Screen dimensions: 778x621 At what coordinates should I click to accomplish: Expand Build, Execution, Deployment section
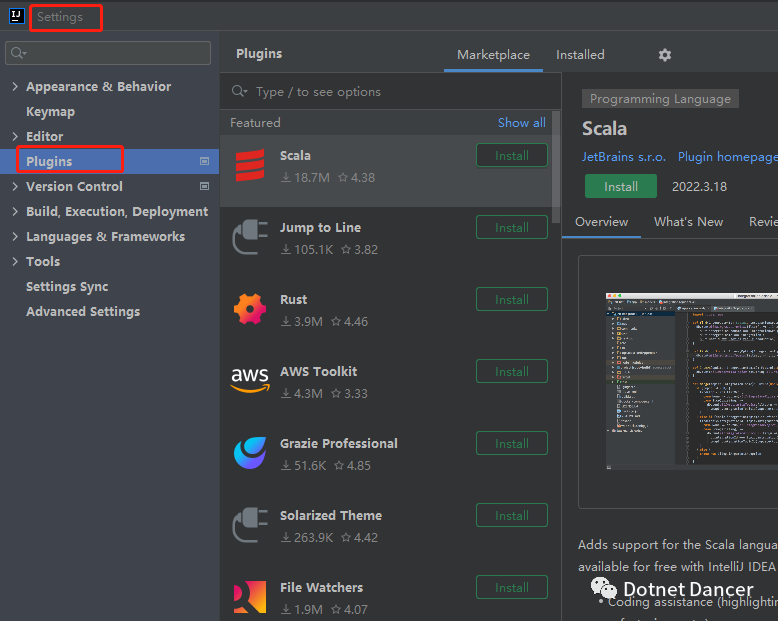point(15,211)
